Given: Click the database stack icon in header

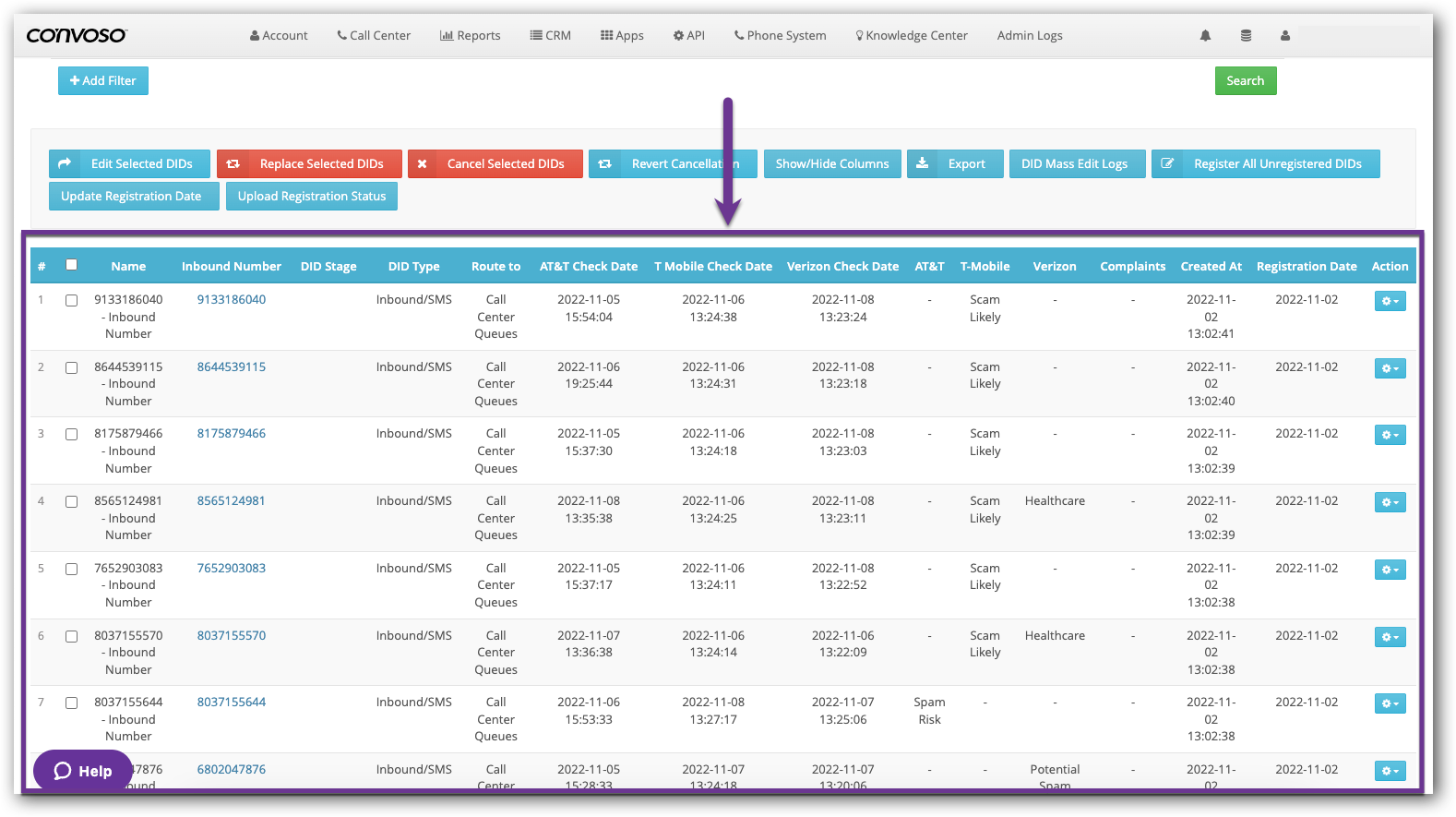Looking at the screenshot, I should (x=1246, y=35).
